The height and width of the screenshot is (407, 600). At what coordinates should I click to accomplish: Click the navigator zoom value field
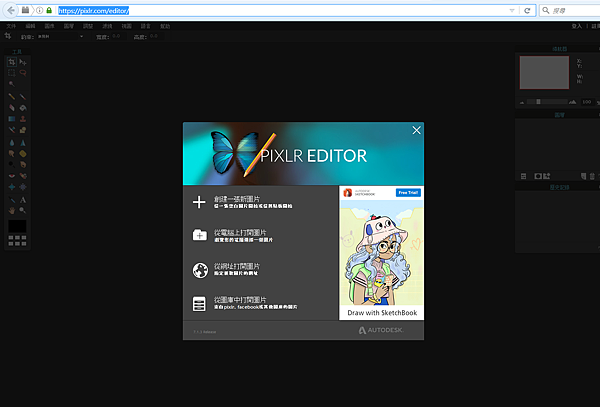(x=586, y=102)
